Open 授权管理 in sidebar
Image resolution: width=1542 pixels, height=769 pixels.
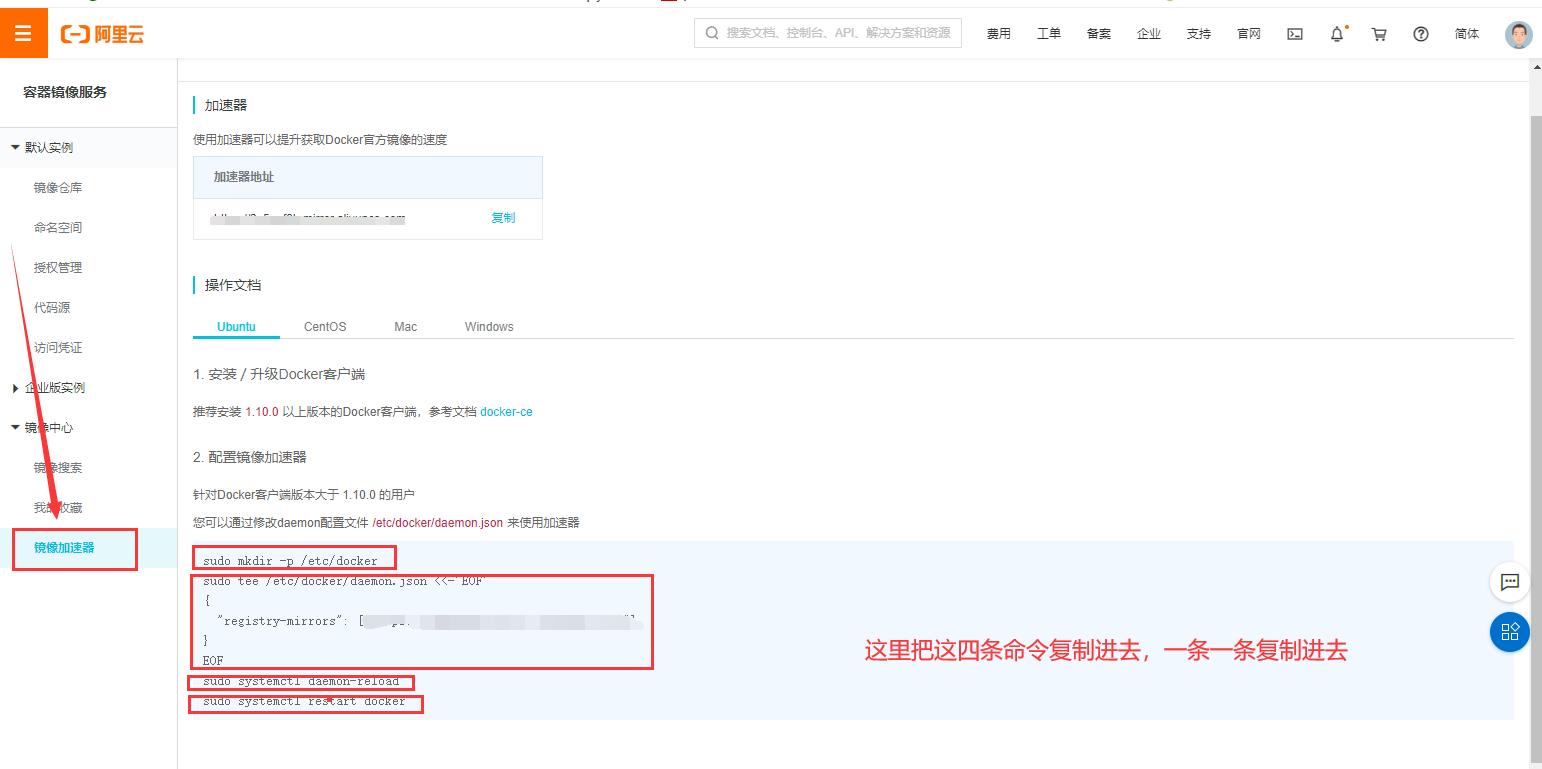click(58, 267)
